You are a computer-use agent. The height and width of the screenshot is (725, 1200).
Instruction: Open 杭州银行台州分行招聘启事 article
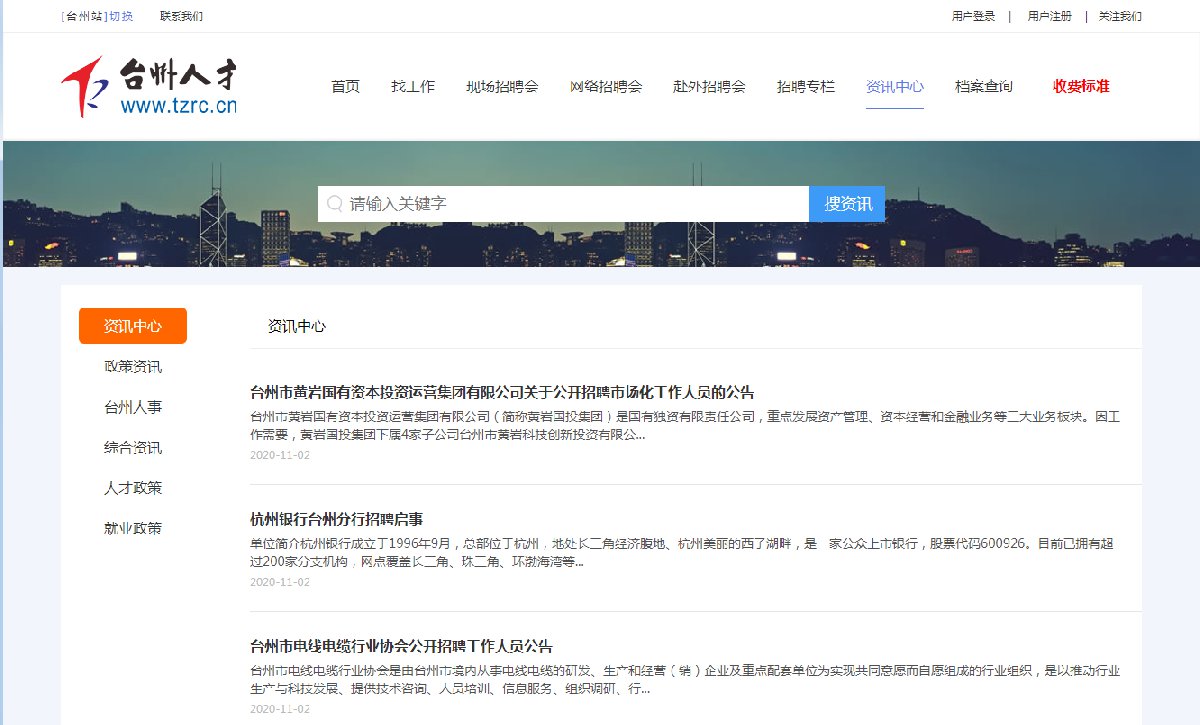[337, 519]
